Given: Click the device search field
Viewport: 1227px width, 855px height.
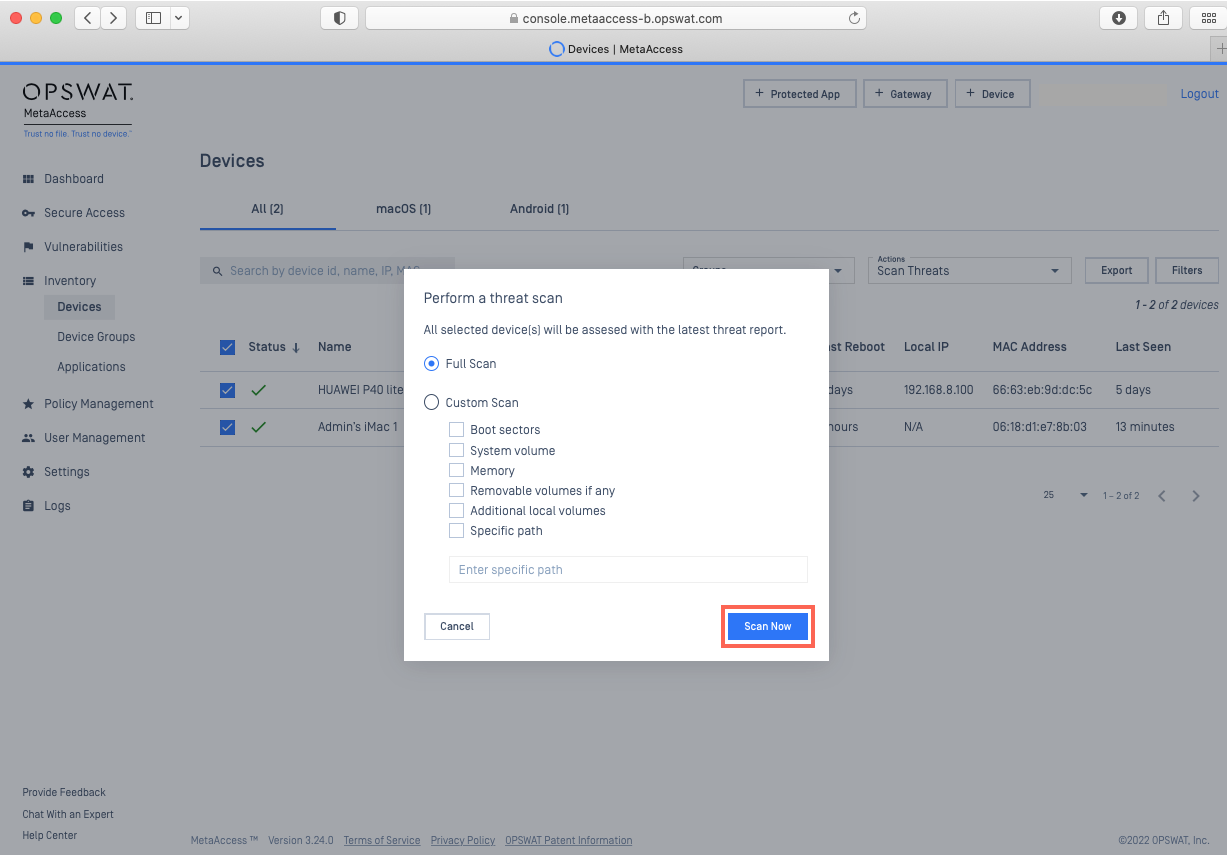Looking at the screenshot, I should tap(327, 271).
